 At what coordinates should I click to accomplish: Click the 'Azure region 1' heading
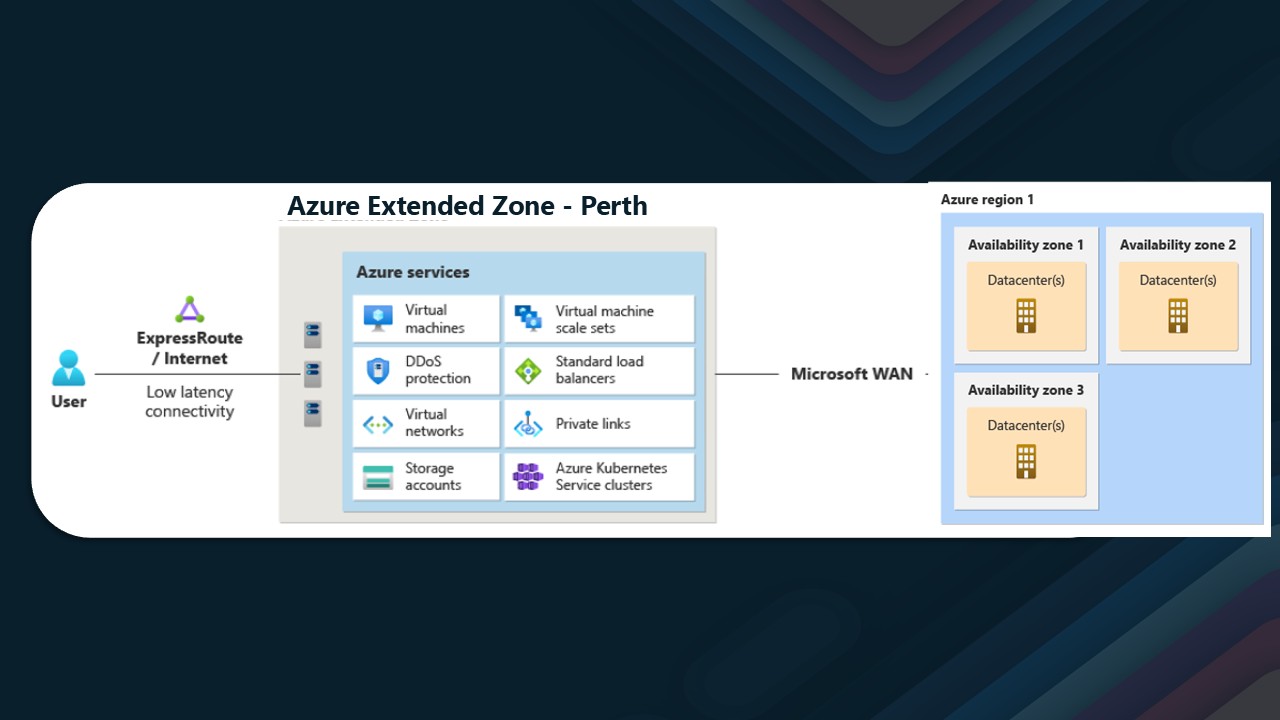tap(988, 200)
